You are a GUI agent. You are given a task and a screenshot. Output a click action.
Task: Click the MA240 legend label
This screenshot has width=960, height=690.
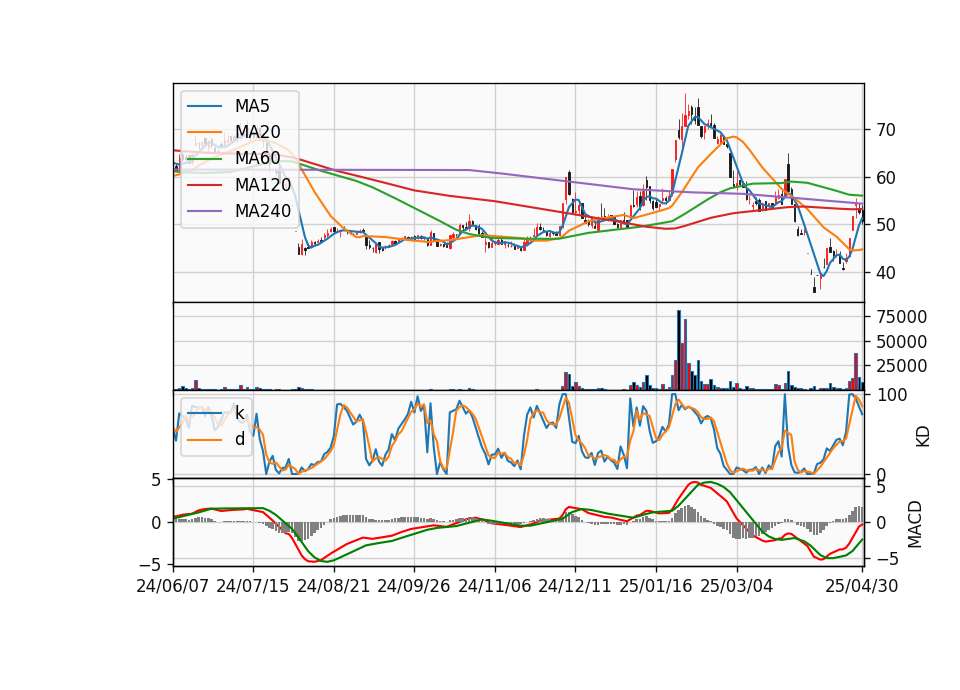[263, 211]
